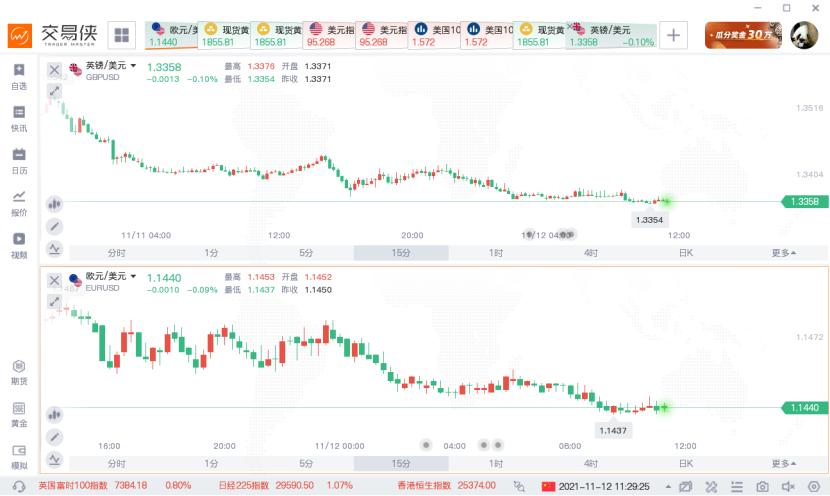The image size is (830, 496).
Task: Open the 英镑/美元 symbol dropdown
Action: pyautogui.click(x=133, y=66)
